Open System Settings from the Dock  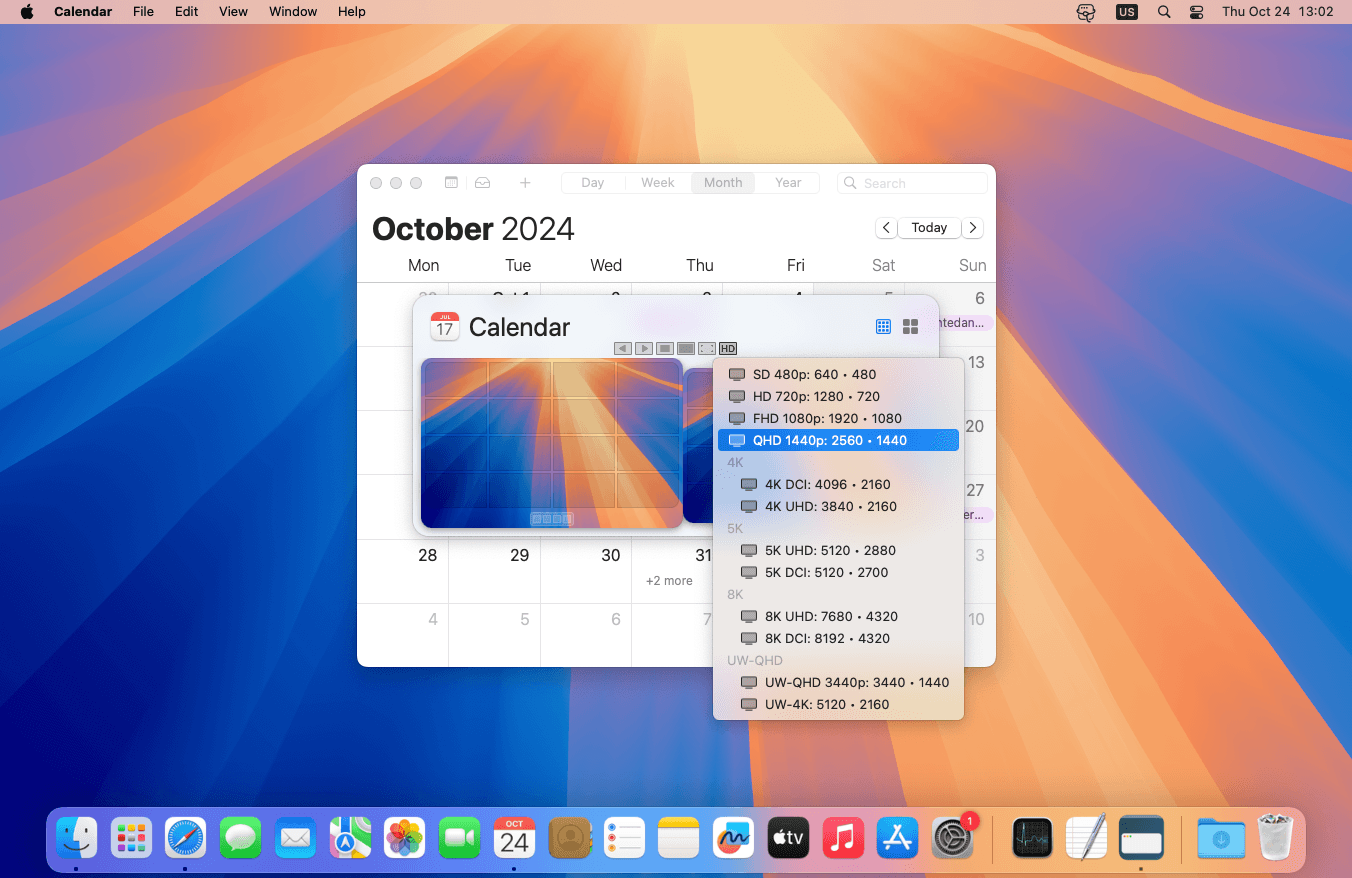tap(952, 837)
